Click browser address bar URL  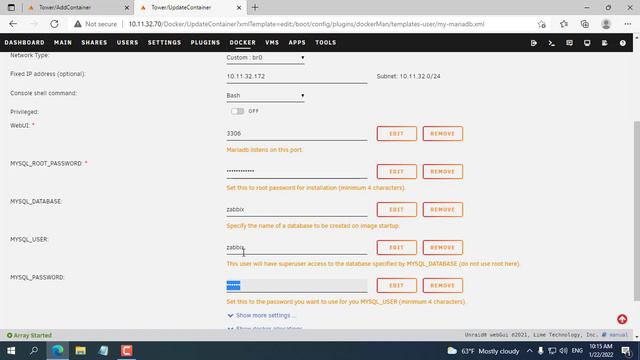pos(306,24)
